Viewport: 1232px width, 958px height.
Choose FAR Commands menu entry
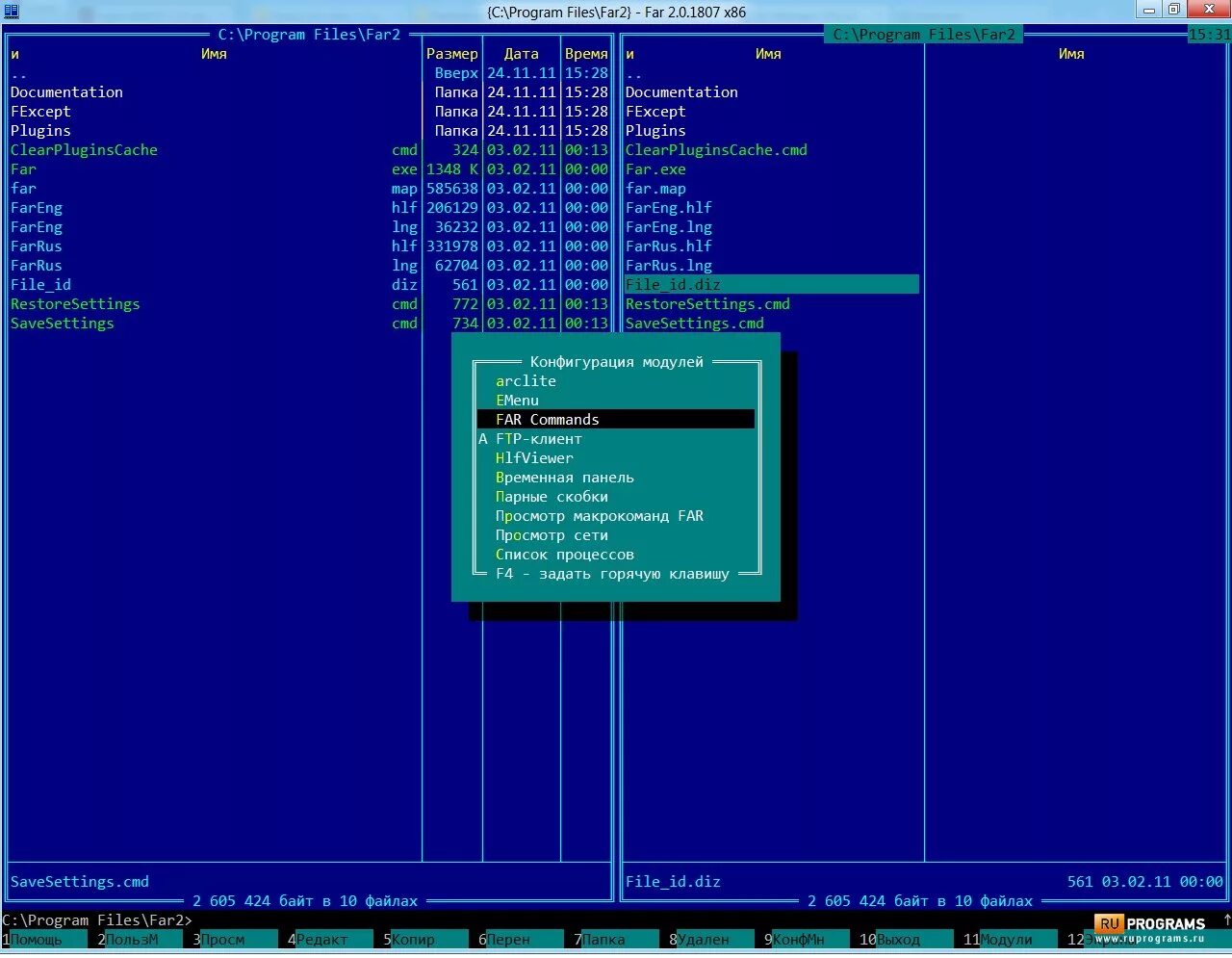[616, 420]
